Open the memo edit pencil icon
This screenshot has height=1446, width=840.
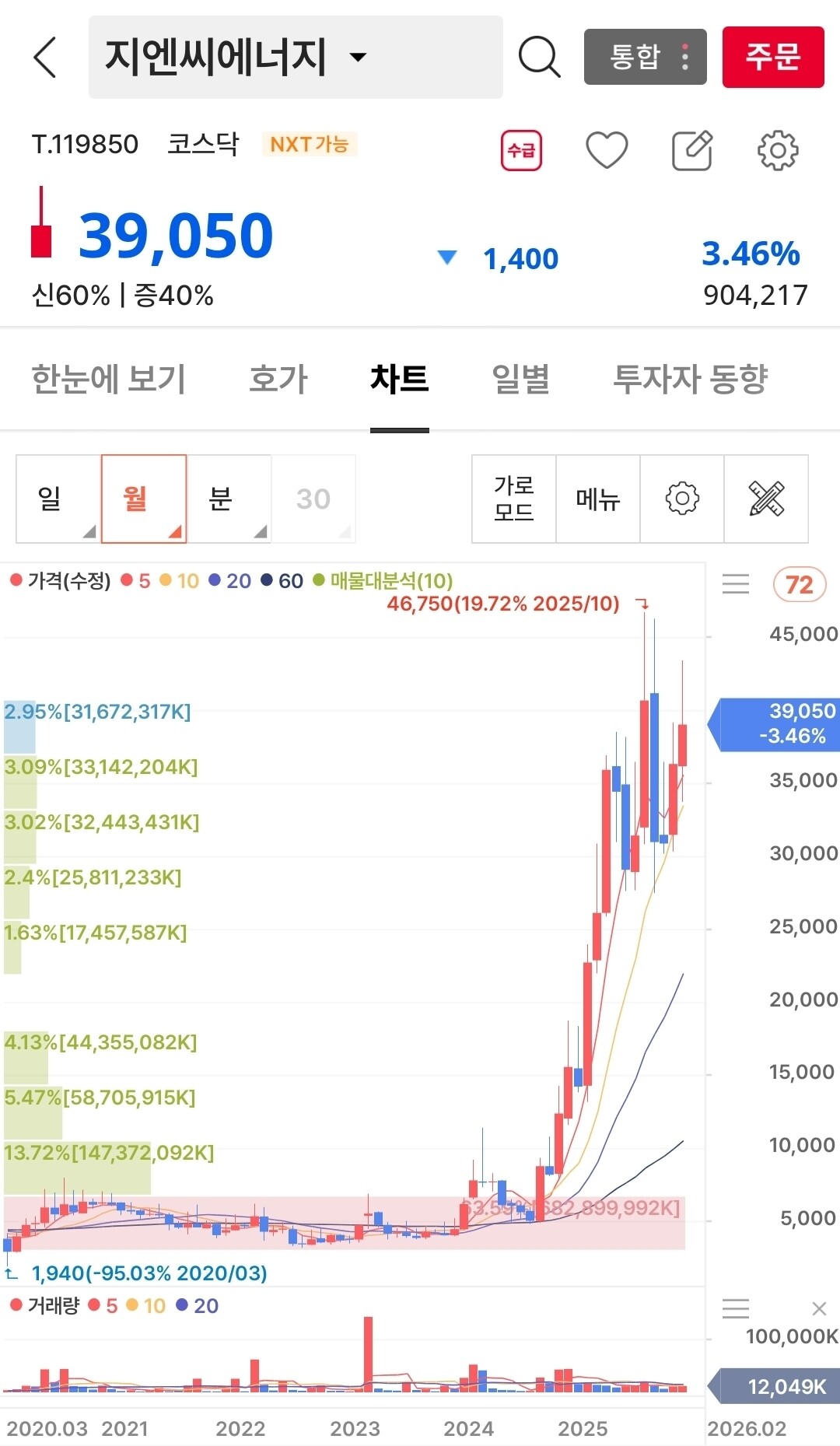pos(692,150)
